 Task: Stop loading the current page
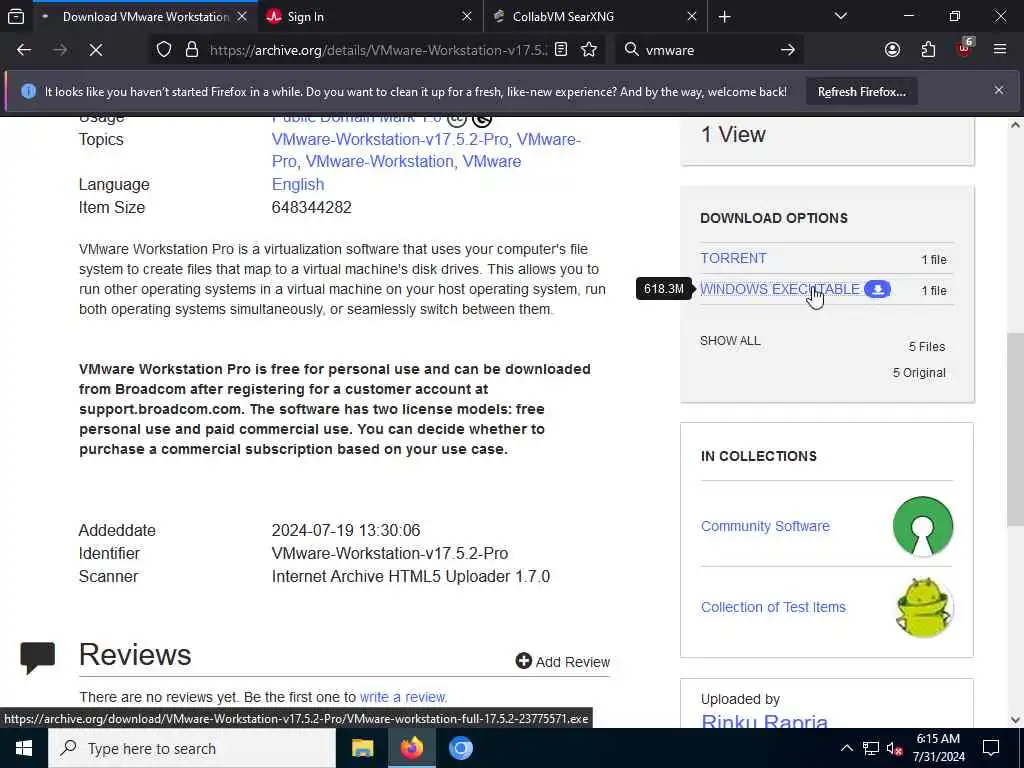tap(95, 50)
